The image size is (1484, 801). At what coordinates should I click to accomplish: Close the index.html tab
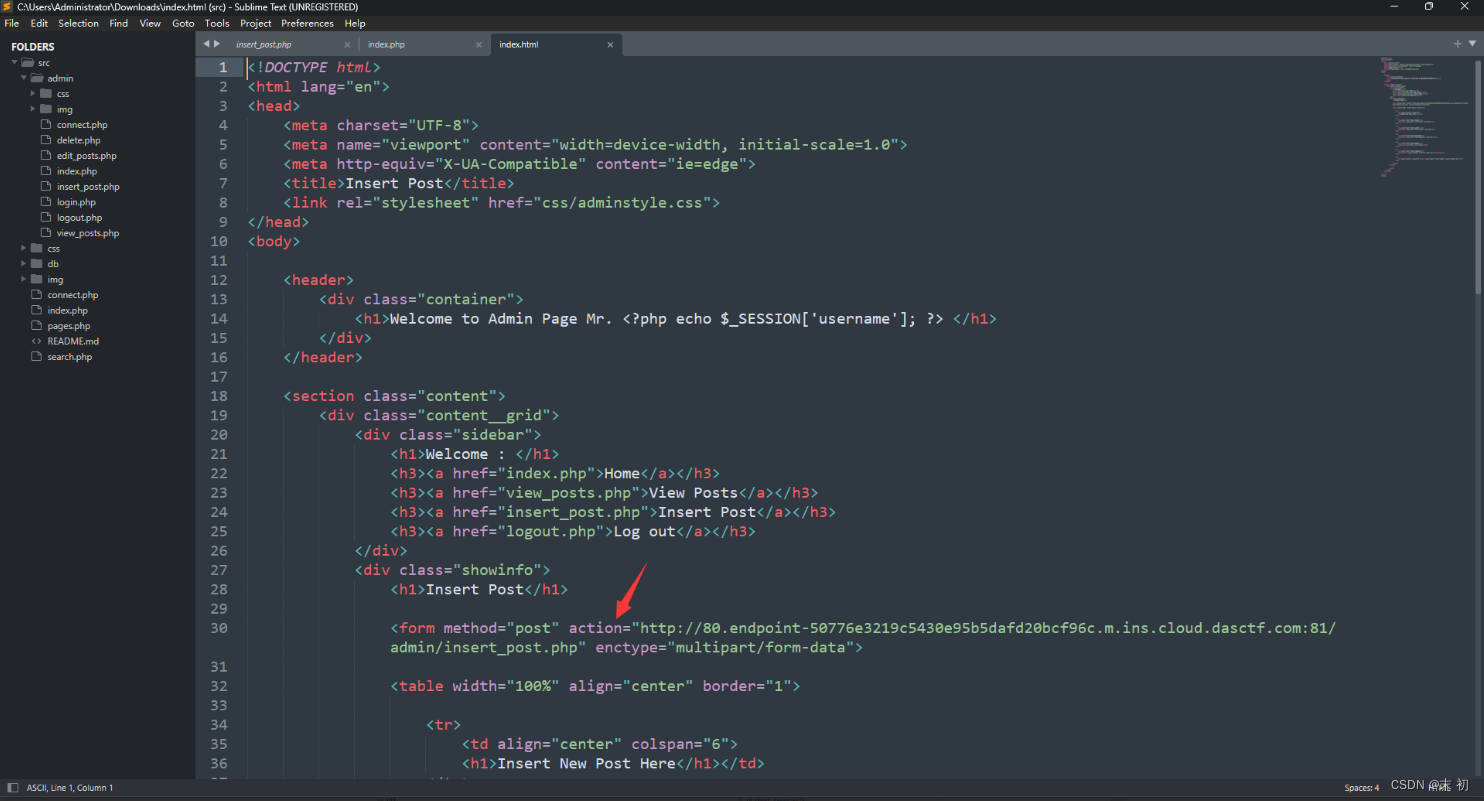click(x=610, y=45)
